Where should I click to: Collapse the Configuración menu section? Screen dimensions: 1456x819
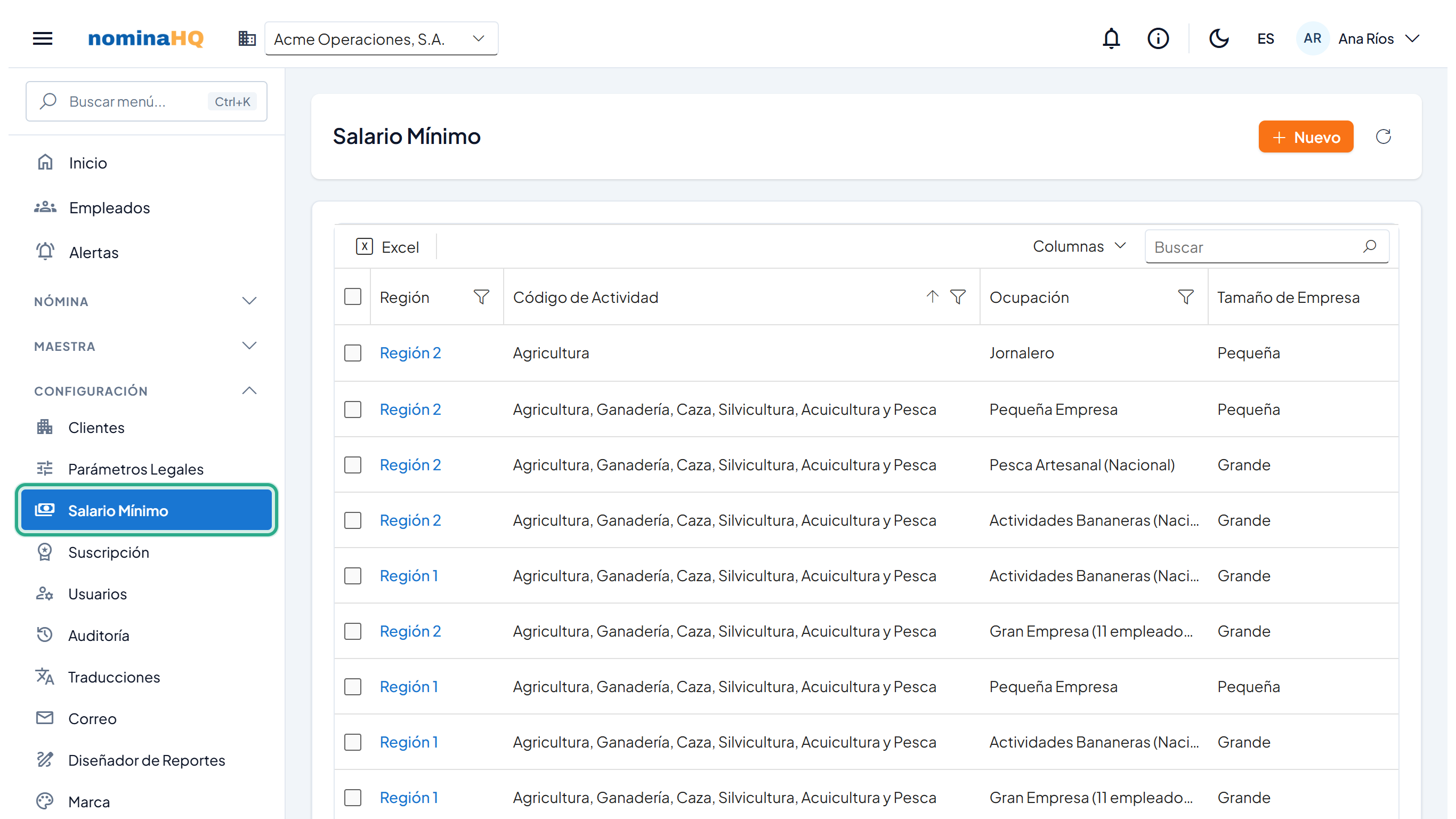[x=146, y=391]
